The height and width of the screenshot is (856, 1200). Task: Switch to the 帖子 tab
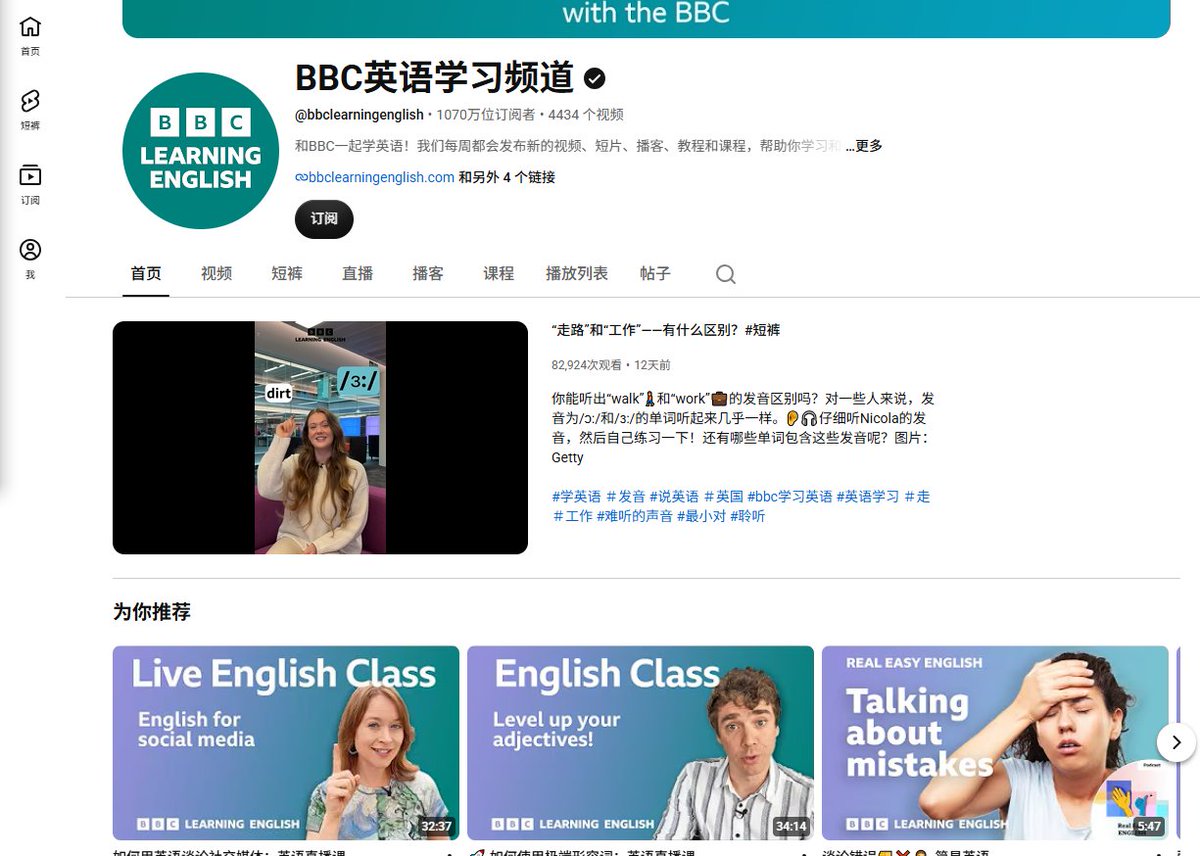point(655,273)
